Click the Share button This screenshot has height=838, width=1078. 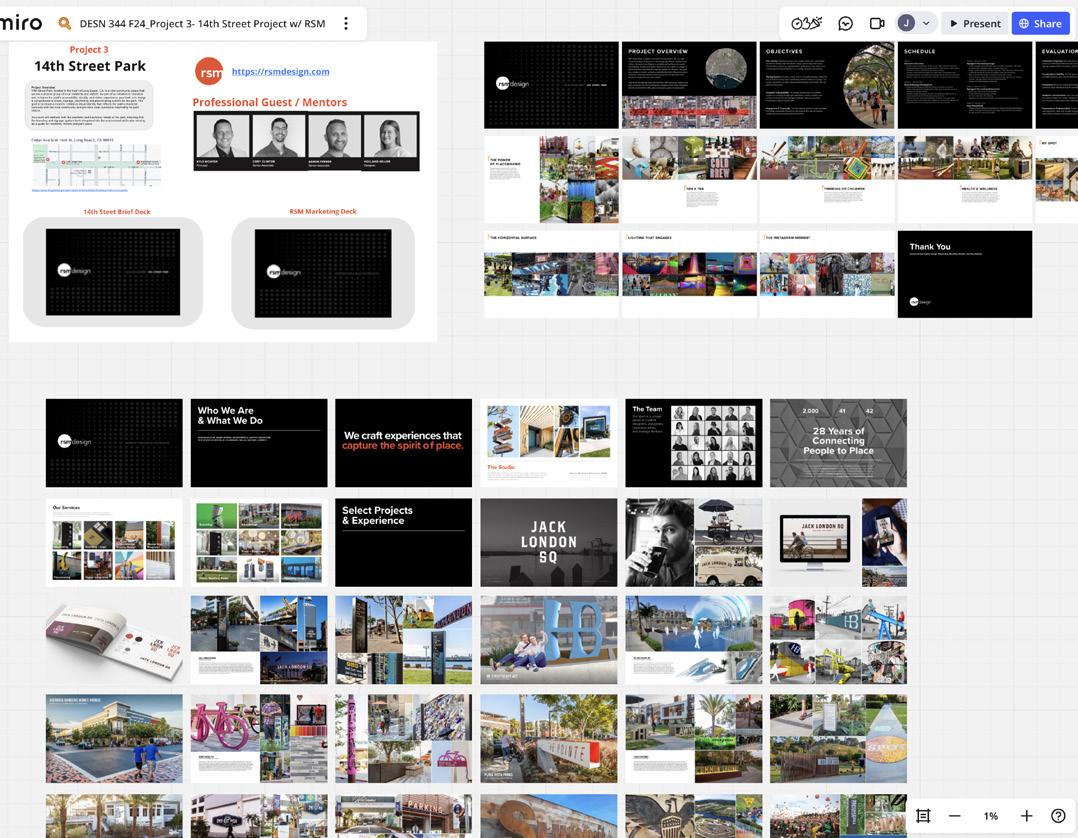(x=1040, y=23)
